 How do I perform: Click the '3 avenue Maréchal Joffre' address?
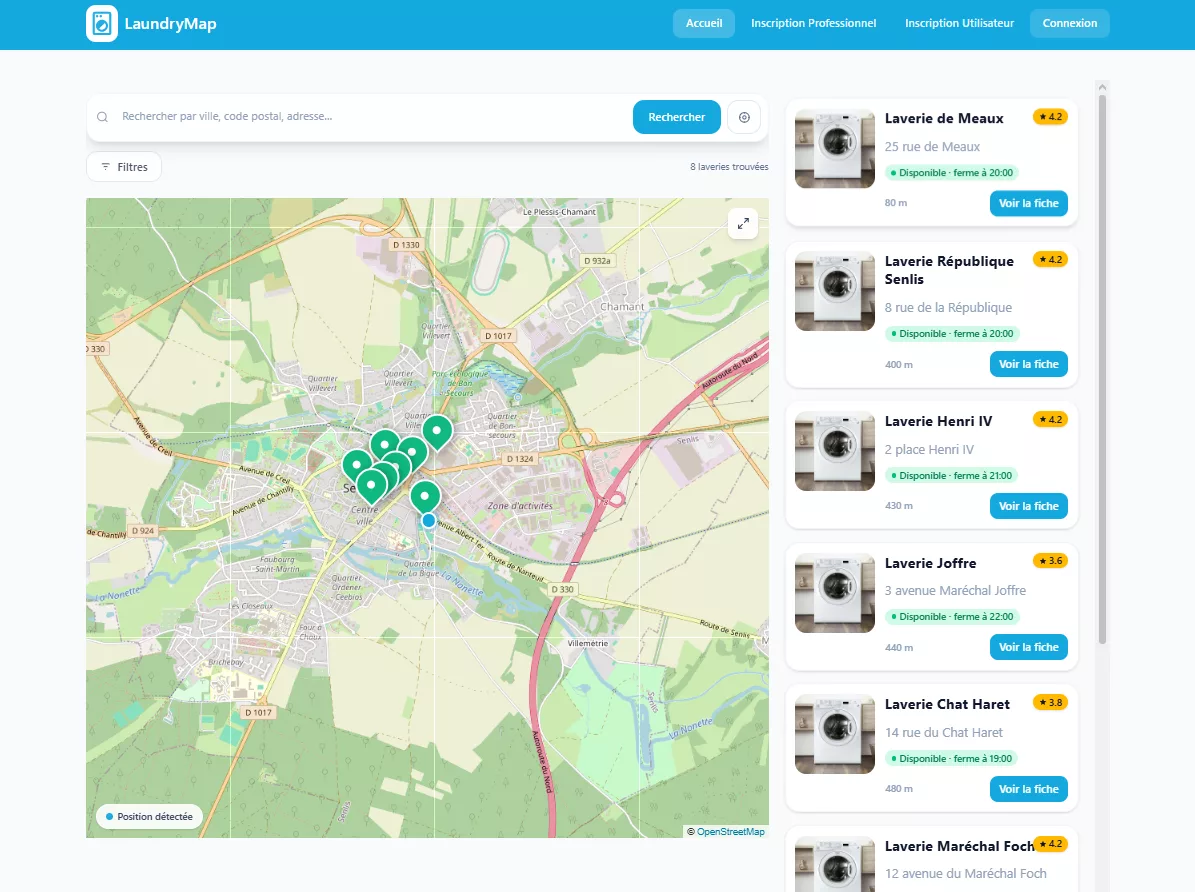[x=955, y=591]
